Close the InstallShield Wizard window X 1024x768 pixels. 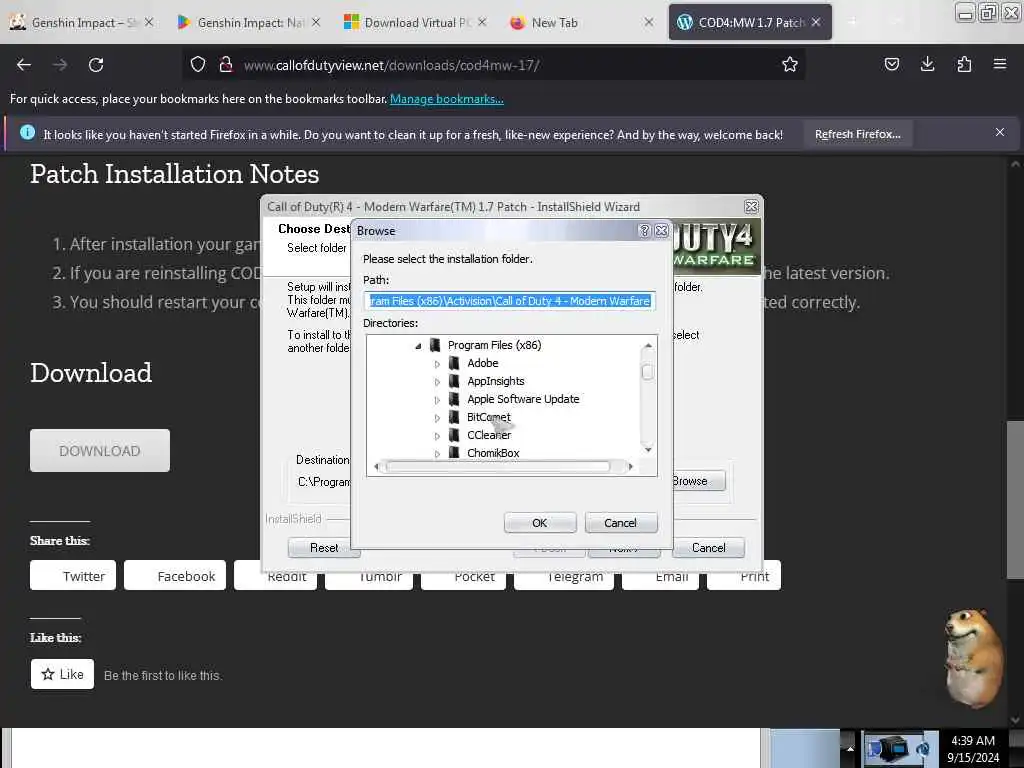pyautogui.click(x=751, y=207)
